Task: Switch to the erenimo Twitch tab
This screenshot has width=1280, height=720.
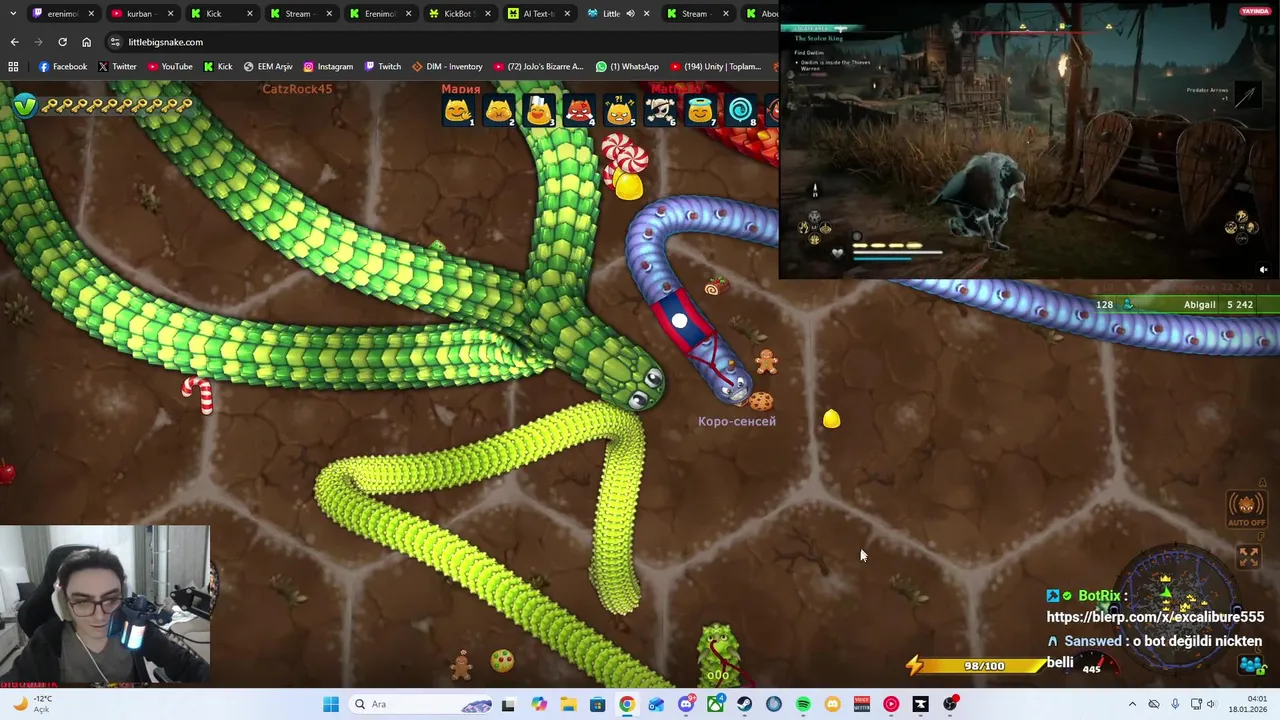Action: (63, 13)
